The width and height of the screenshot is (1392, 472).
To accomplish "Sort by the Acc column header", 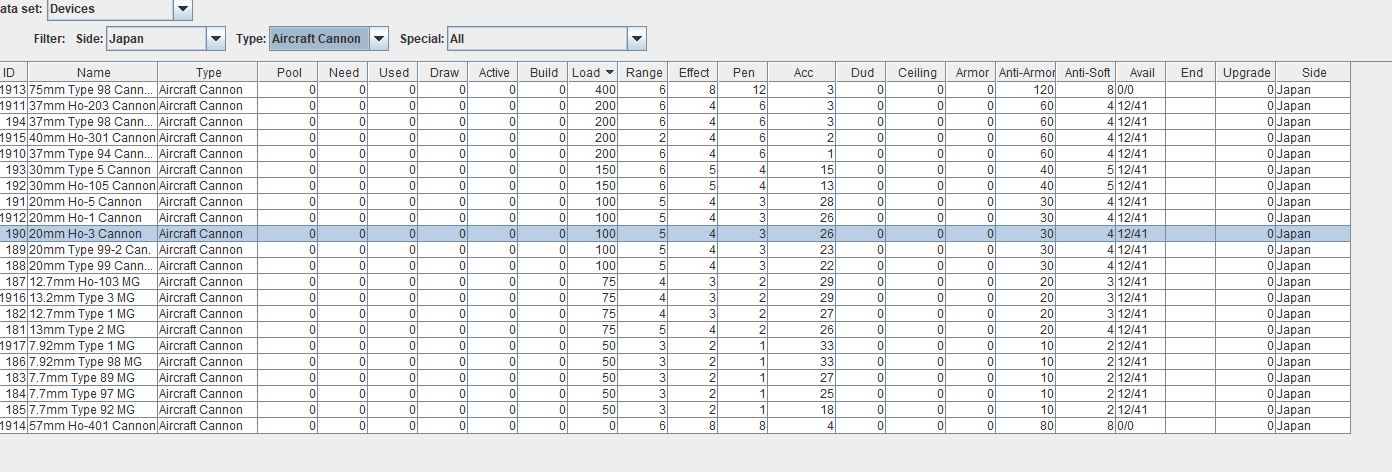I will coord(803,73).
